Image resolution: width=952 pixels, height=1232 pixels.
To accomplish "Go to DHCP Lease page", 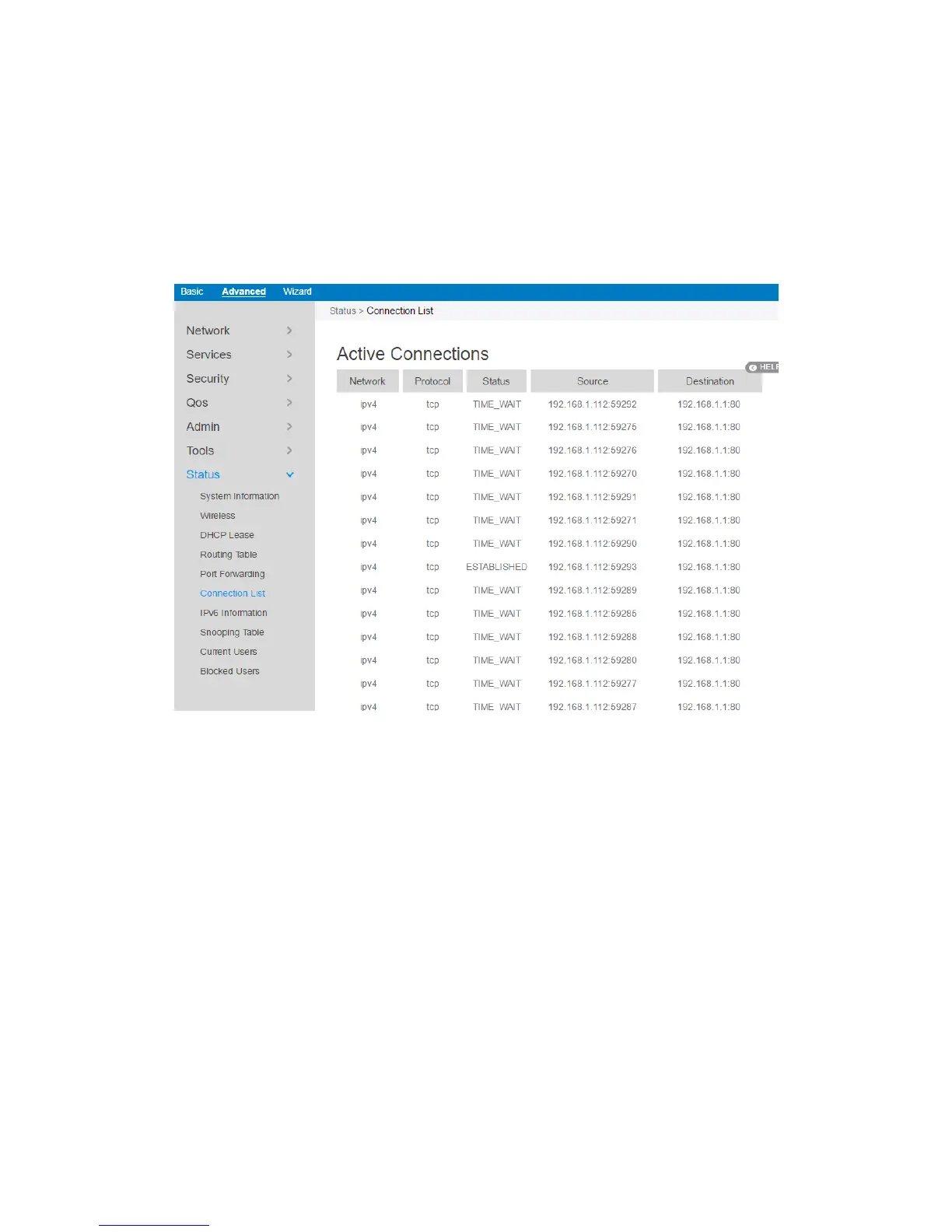I will [227, 535].
